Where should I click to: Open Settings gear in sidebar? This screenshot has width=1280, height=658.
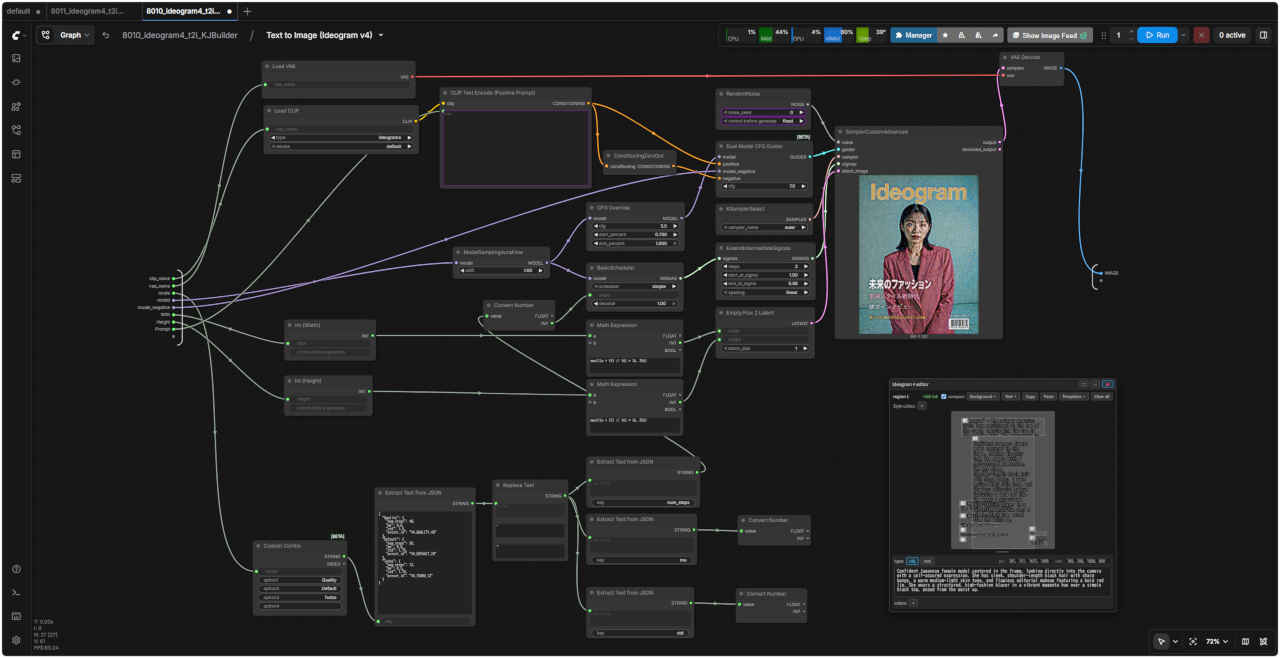[16, 640]
